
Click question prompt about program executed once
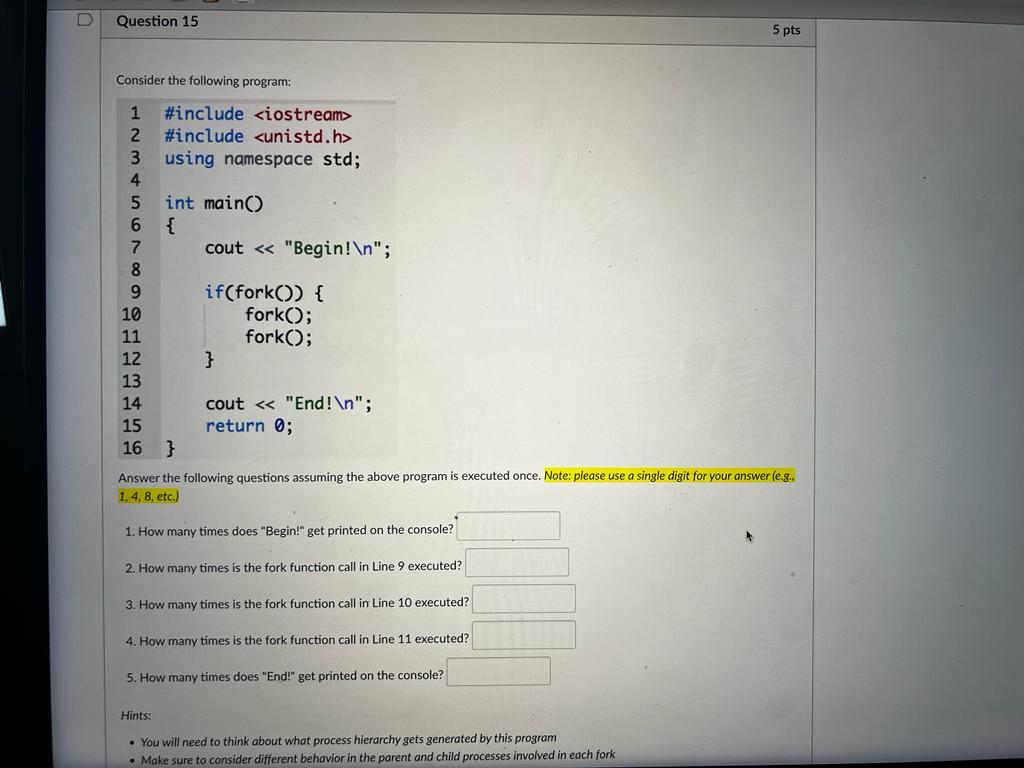[x=330, y=477]
